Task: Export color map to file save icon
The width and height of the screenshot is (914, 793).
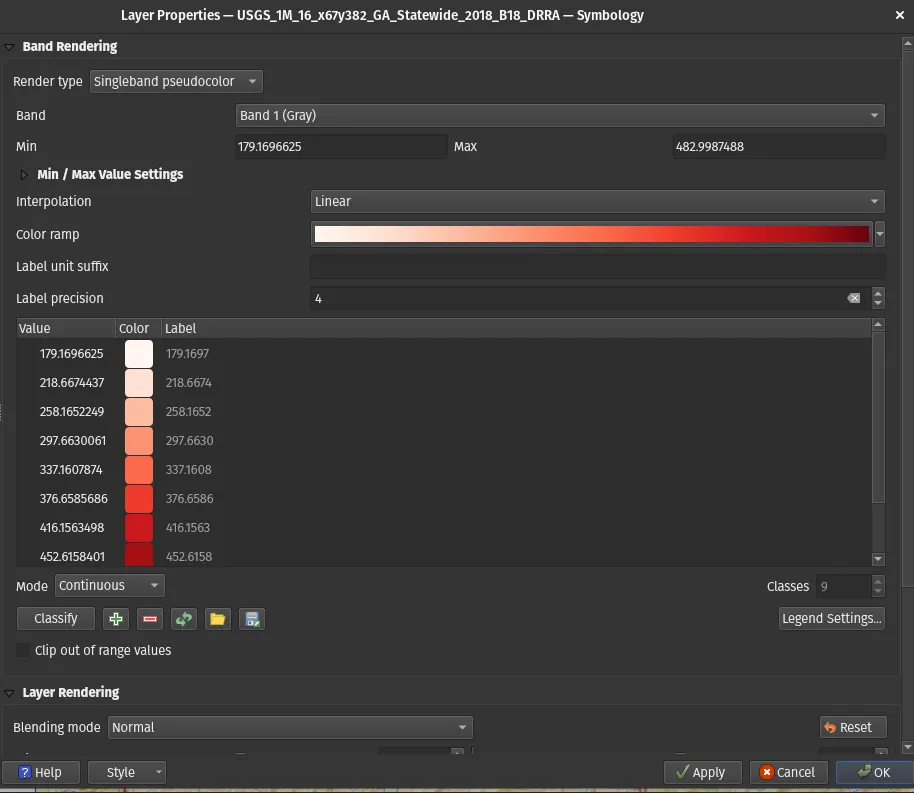Action: 252,619
